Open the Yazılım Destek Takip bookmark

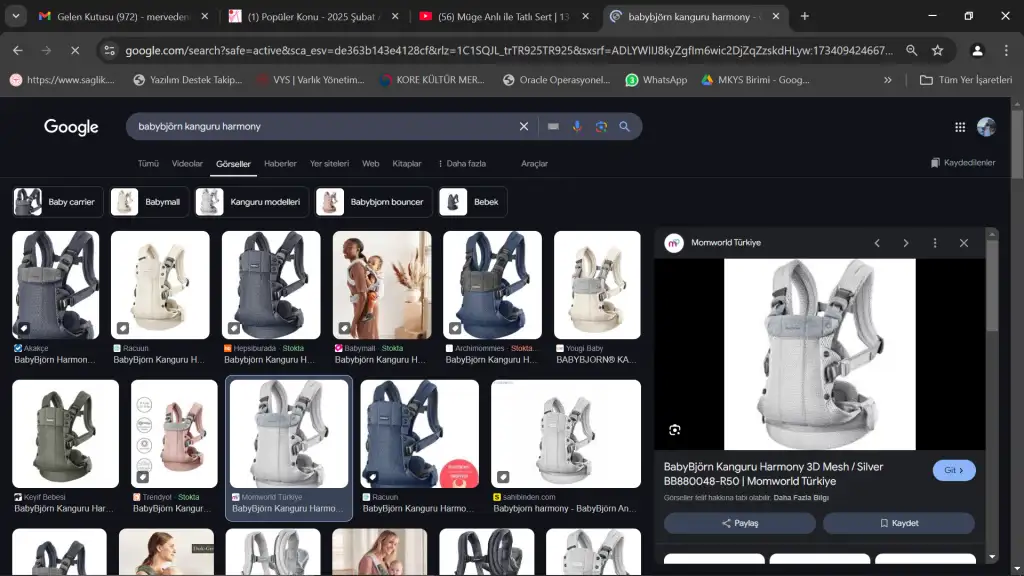(x=187, y=80)
